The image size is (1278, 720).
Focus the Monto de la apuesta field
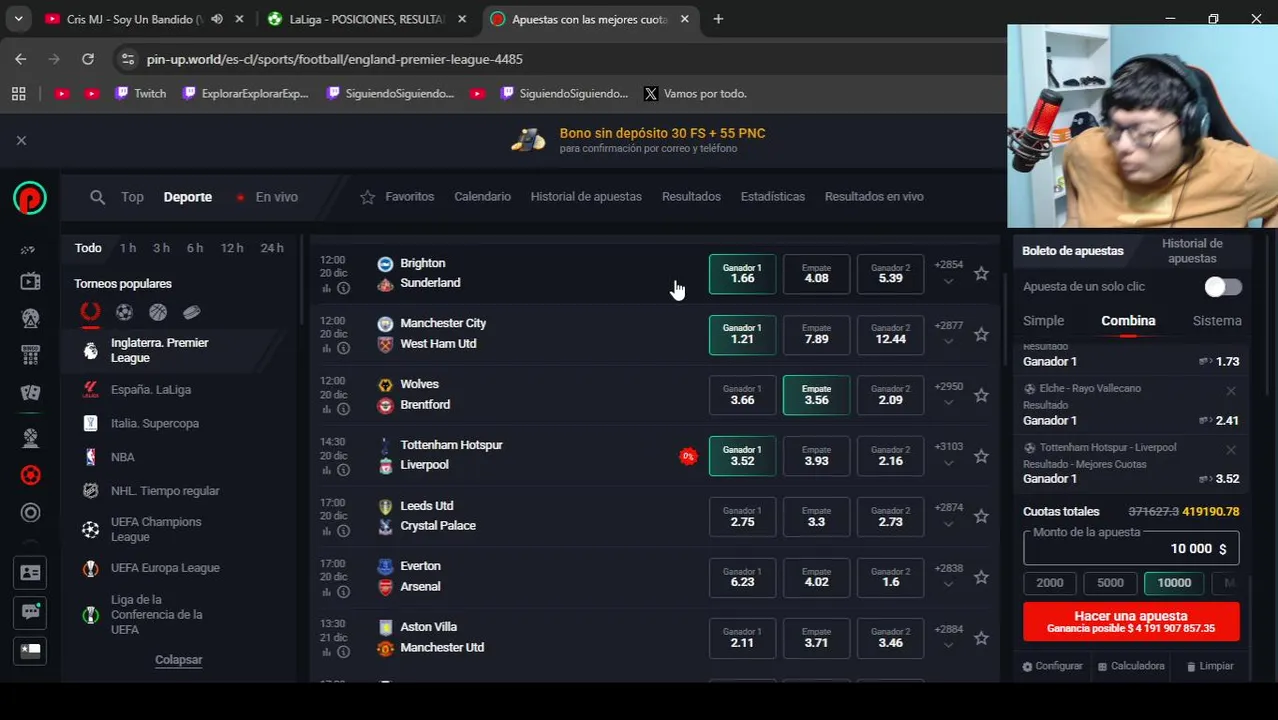pyautogui.click(x=1131, y=548)
